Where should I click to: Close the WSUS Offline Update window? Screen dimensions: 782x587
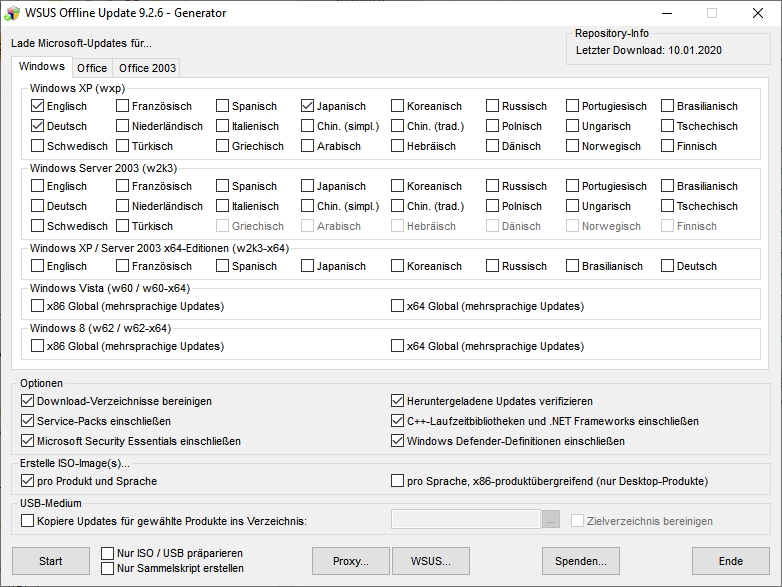(758, 13)
